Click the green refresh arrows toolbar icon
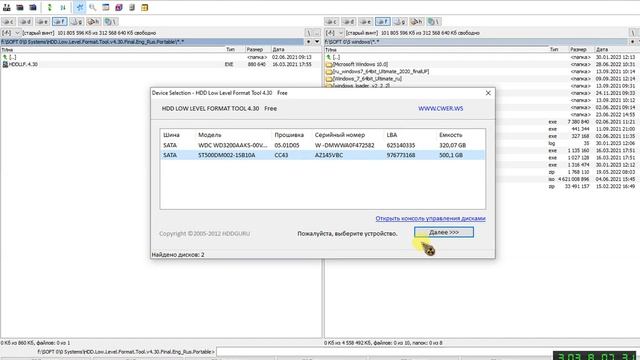Image resolution: width=640 pixels, height=360 pixels. (x=49, y=7)
